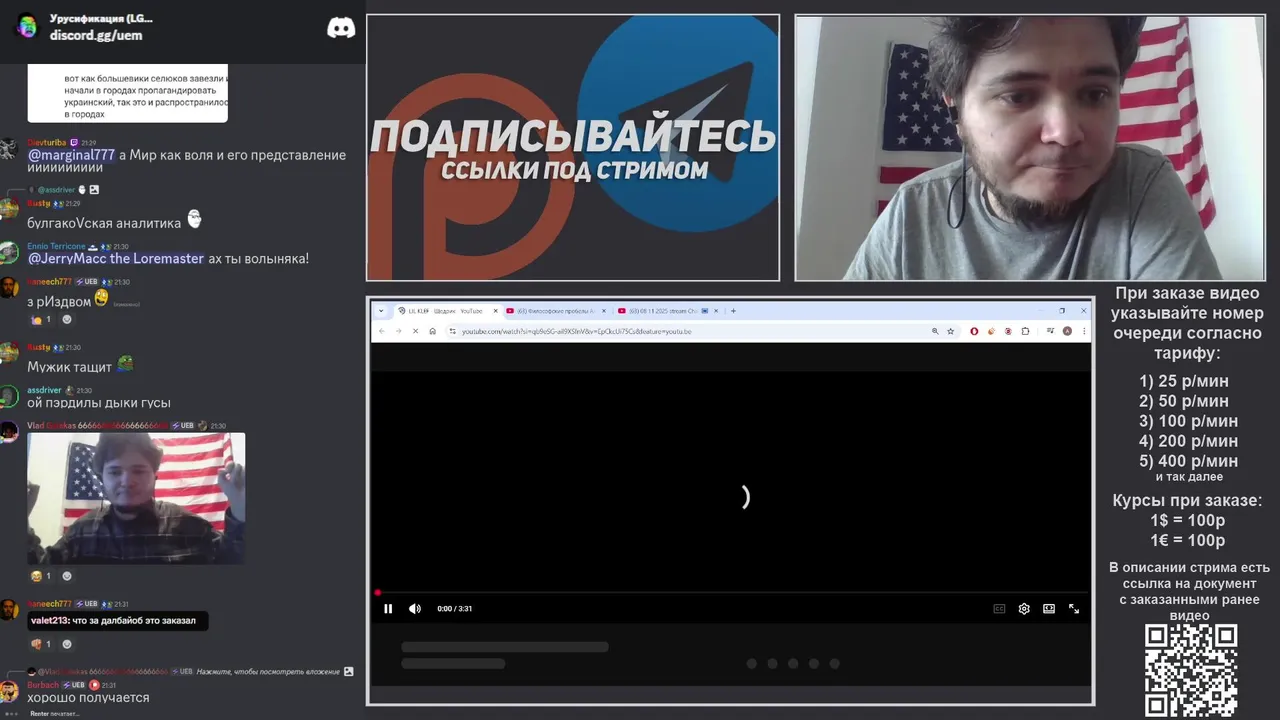The width and height of the screenshot is (1280, 720).
Task: Click the Burbach user avatar
Action: 9,691
